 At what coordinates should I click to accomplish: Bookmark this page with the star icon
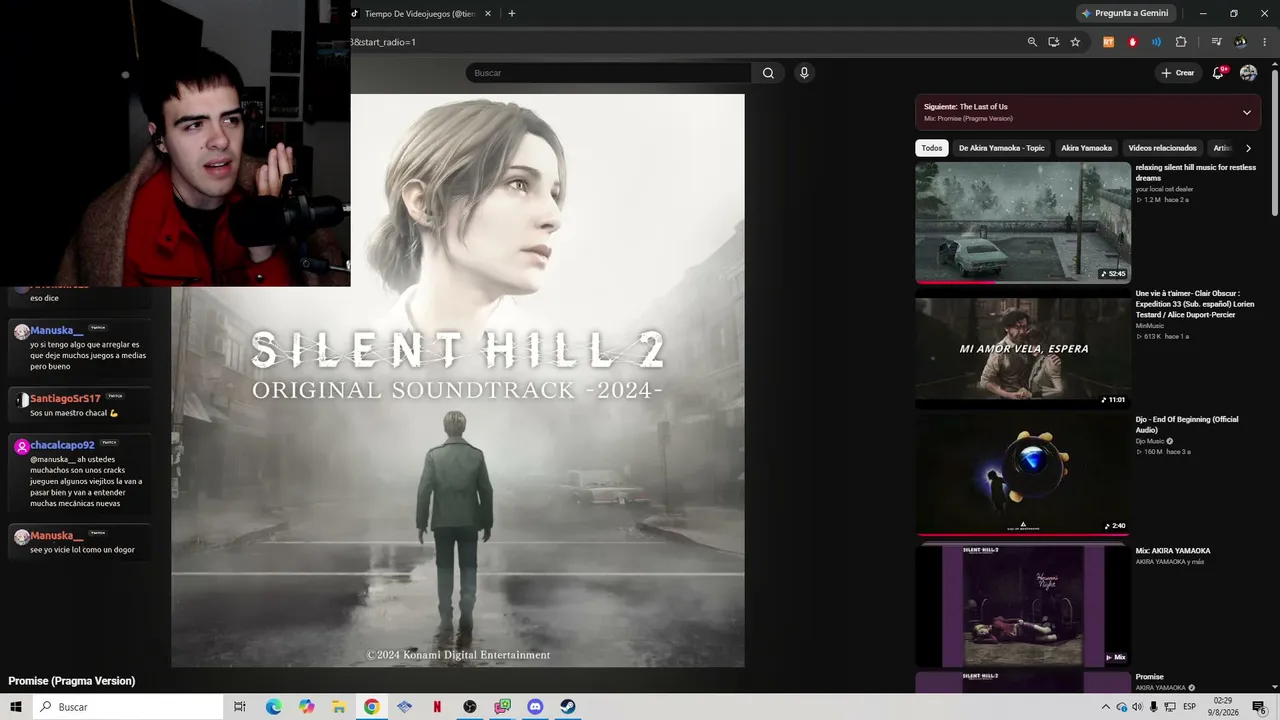point(1075,42)
